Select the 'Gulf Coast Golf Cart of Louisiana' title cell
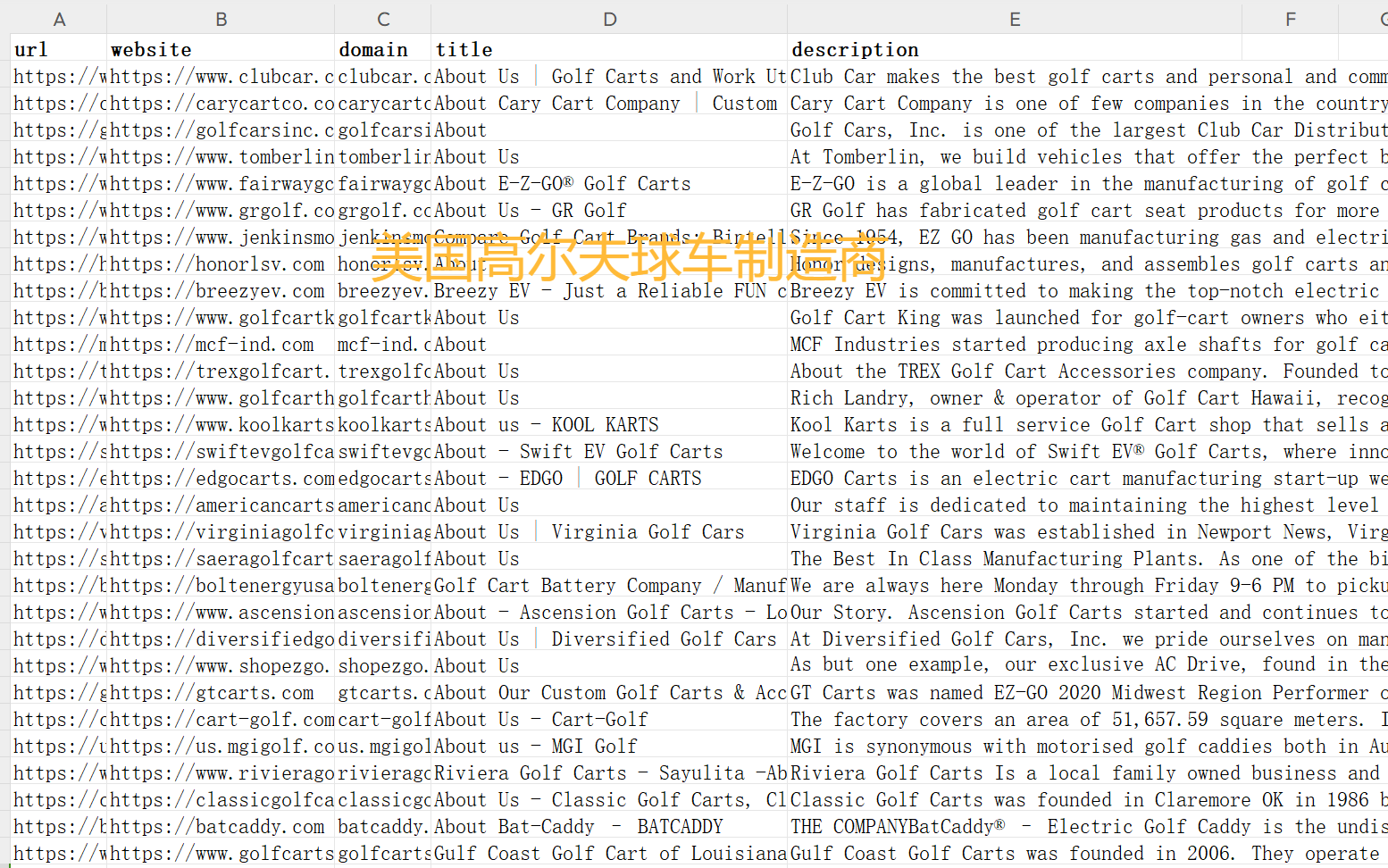The height and width of the screenshot is (868, 1388). click(609, 853)
